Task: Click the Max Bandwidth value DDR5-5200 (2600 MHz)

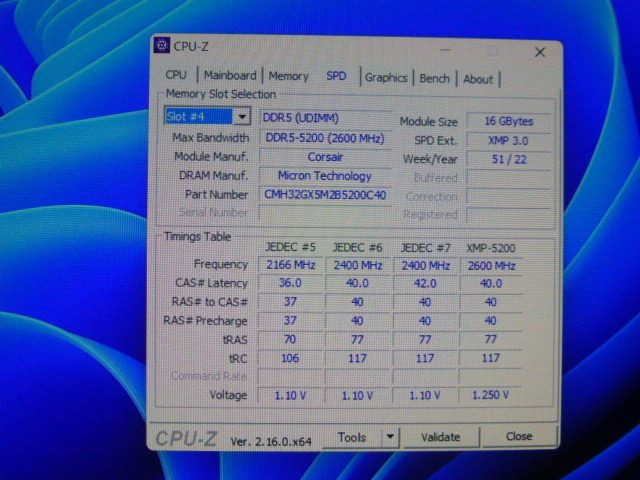Action: [x=325, y=138]
